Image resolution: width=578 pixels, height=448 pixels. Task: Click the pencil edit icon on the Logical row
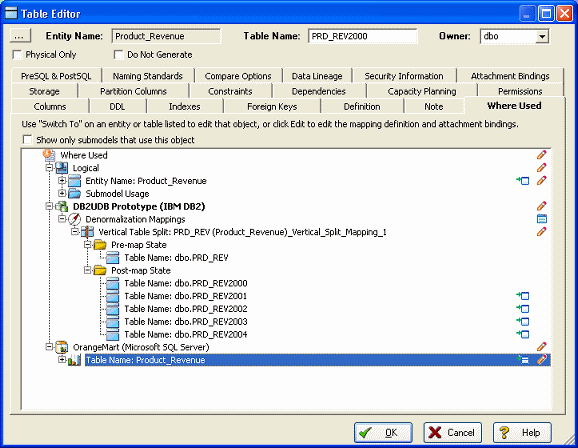(542, 168)
